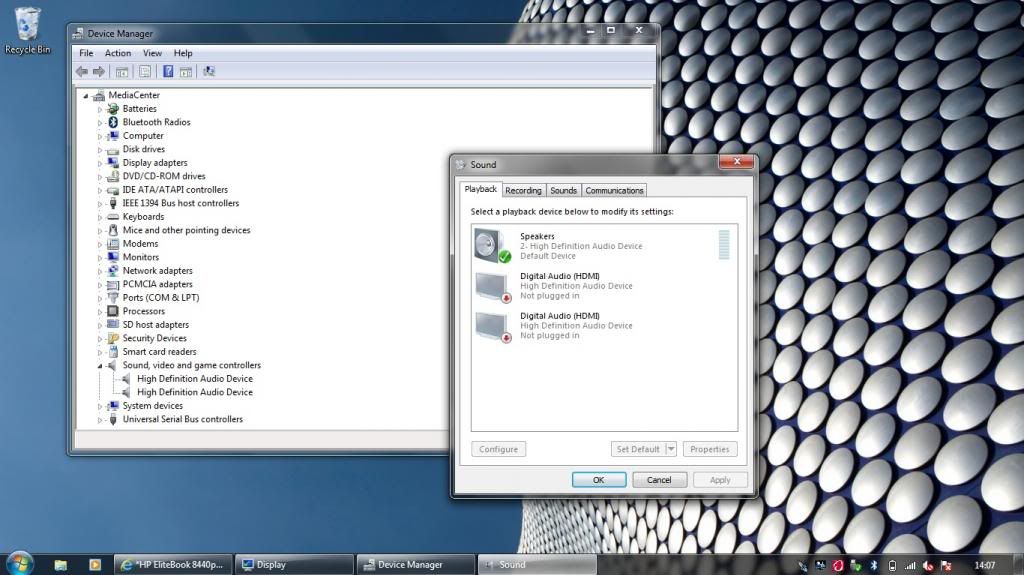Click the battery power tray icon

point(892,565)
